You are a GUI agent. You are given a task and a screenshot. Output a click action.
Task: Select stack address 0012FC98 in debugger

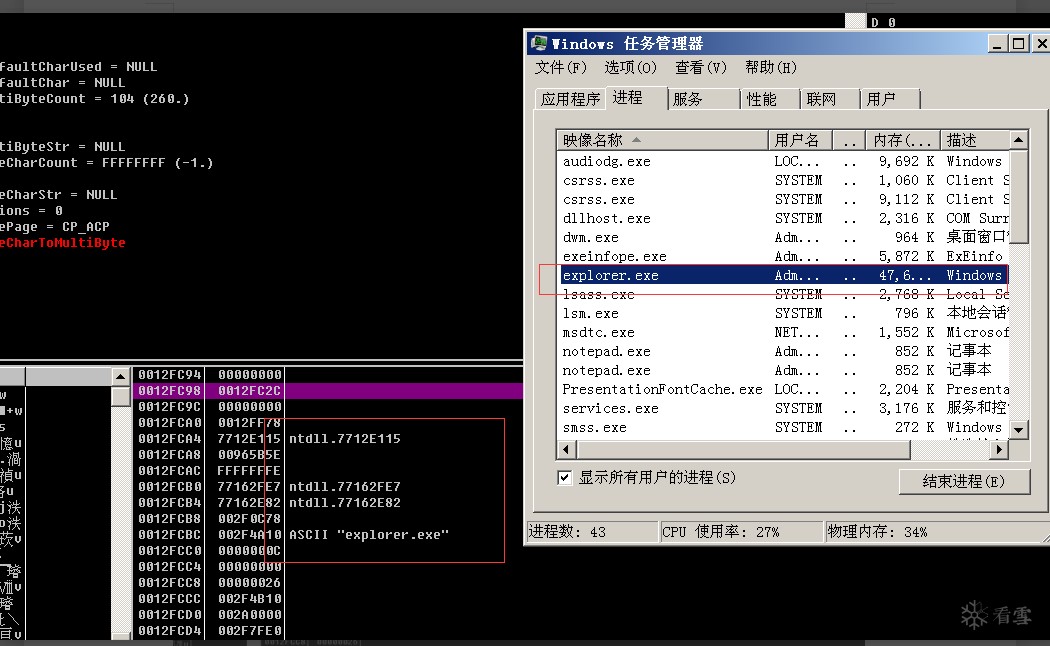click(x=169, y=391)
